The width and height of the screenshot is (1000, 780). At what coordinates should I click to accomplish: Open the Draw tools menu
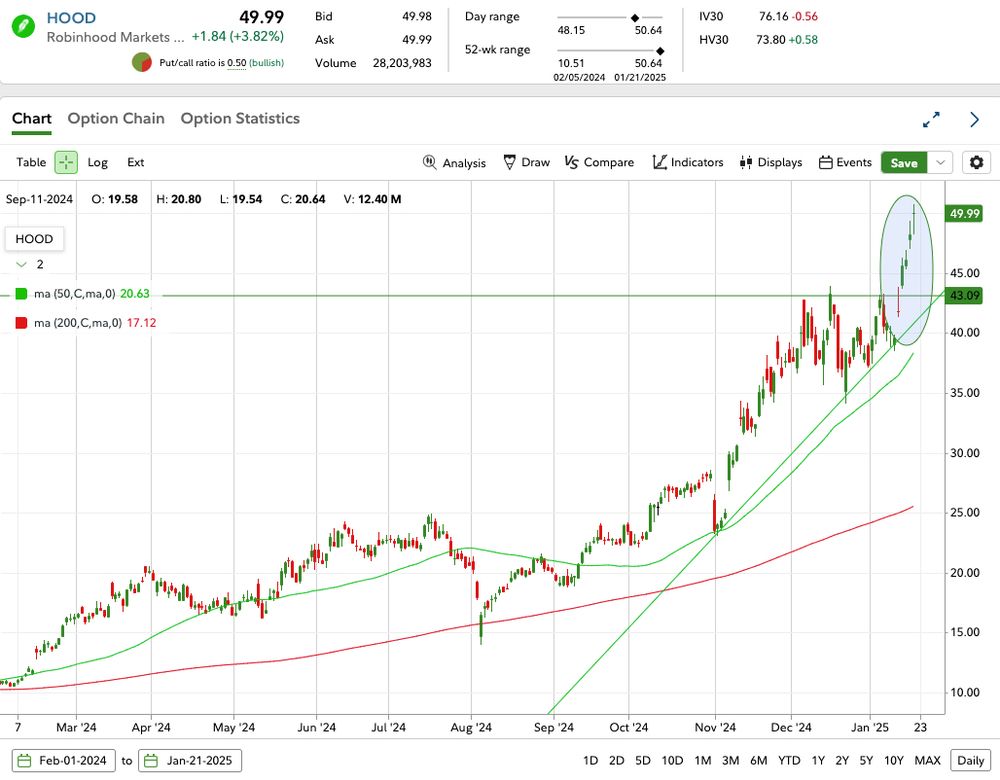pos(526,163)
